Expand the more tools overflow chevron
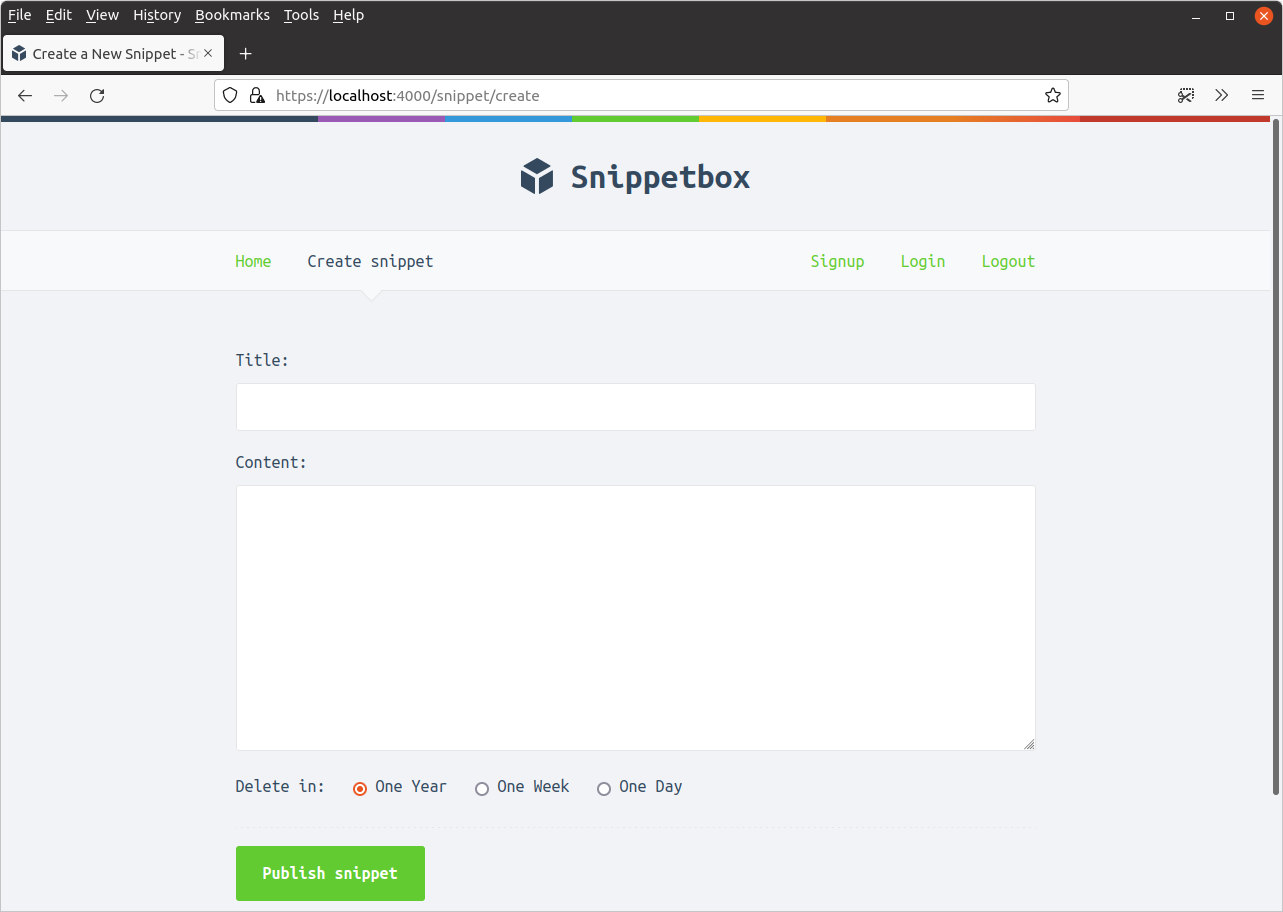Viewport: 1283px width, 912px height. [1221, 96]
